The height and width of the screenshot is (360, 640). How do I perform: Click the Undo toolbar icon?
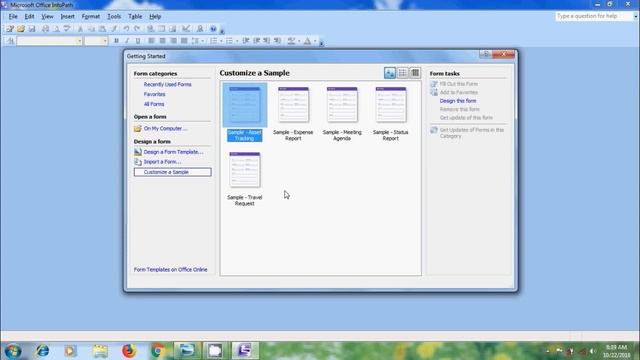coord(127,29)
